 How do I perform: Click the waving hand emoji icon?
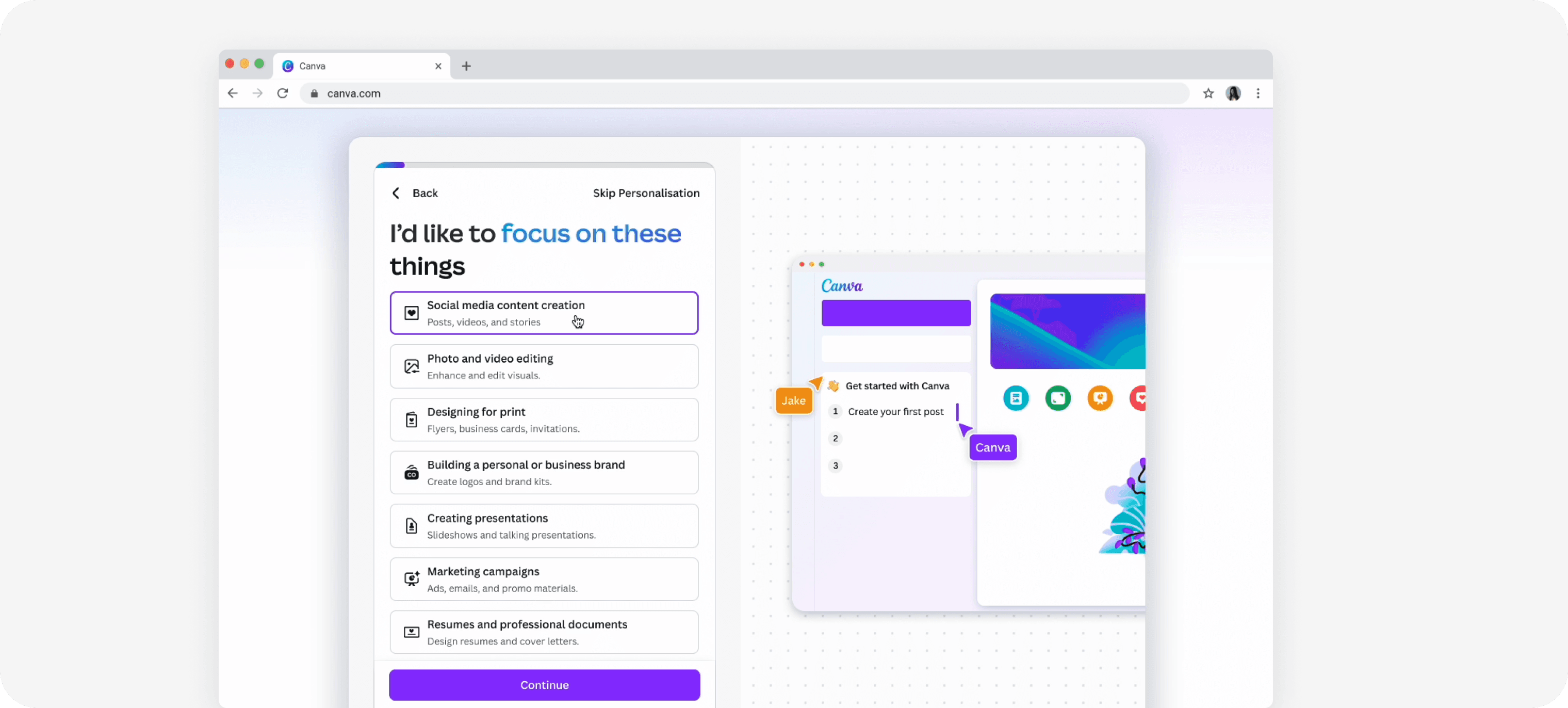[x=834, y=386]
